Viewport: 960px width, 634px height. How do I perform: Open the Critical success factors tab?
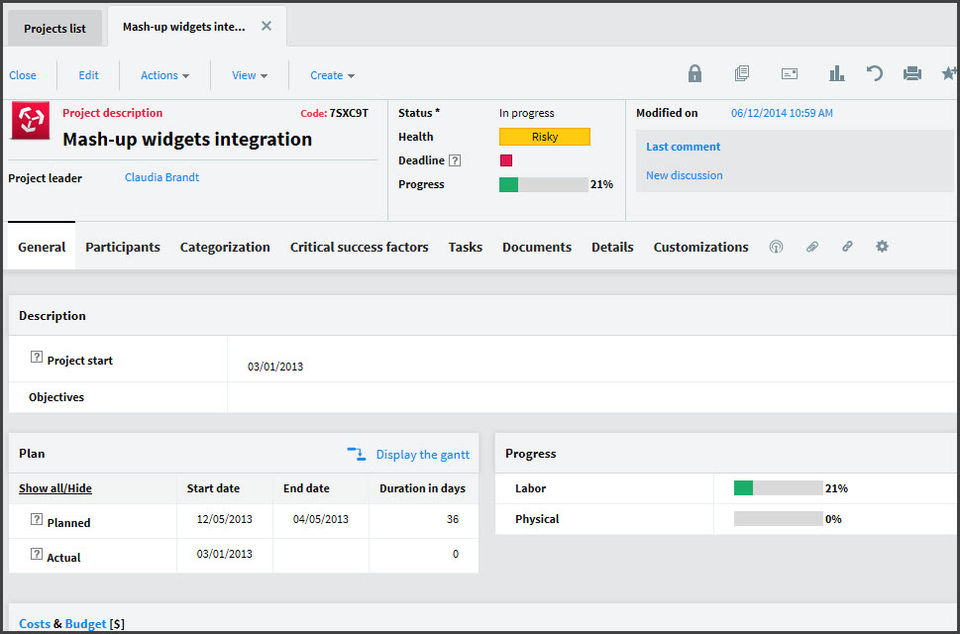[x=359, y=247]
